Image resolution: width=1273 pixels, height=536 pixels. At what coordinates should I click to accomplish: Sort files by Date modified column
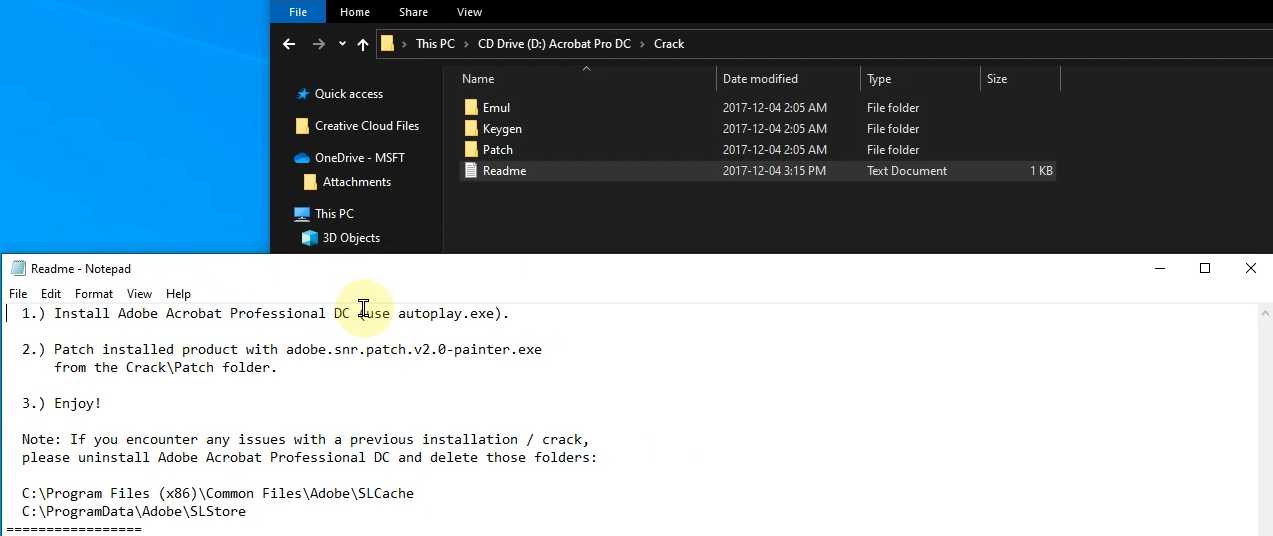pyautogui.click(x=760, y=79)
